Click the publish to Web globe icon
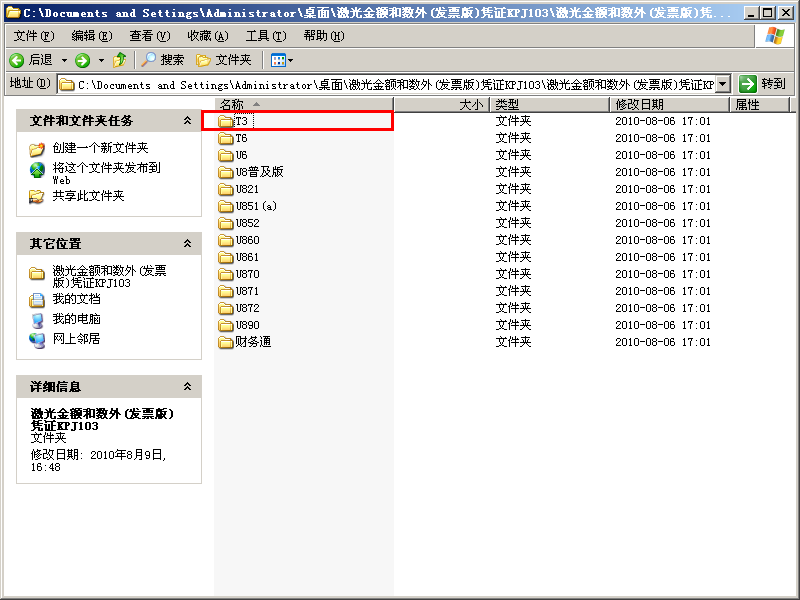800x600 pixels. pyautogui.click(x=37, y=170)
